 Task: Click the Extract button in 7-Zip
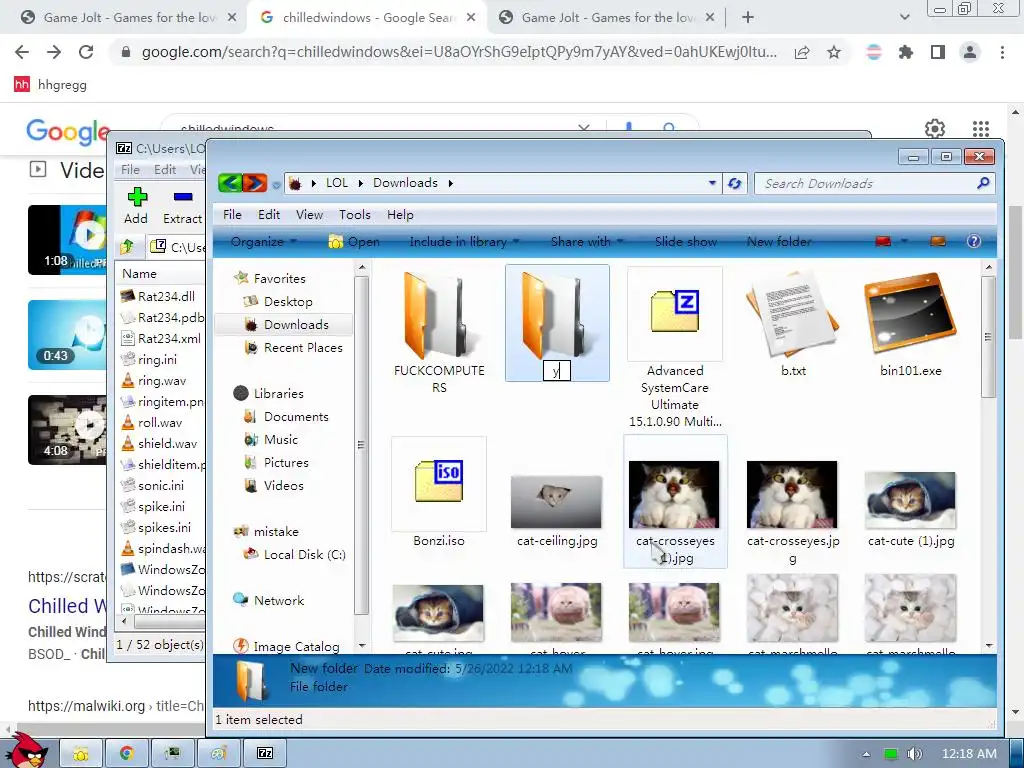click(182, 206)
